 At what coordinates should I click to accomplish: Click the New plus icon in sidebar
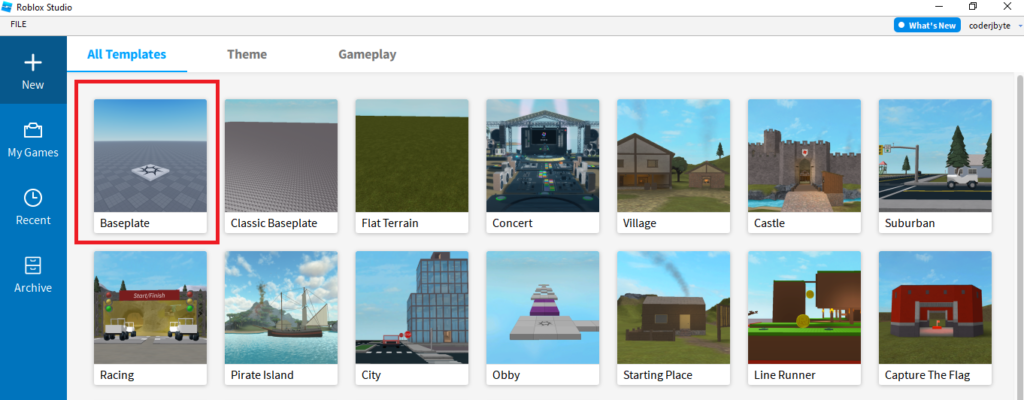33,63
